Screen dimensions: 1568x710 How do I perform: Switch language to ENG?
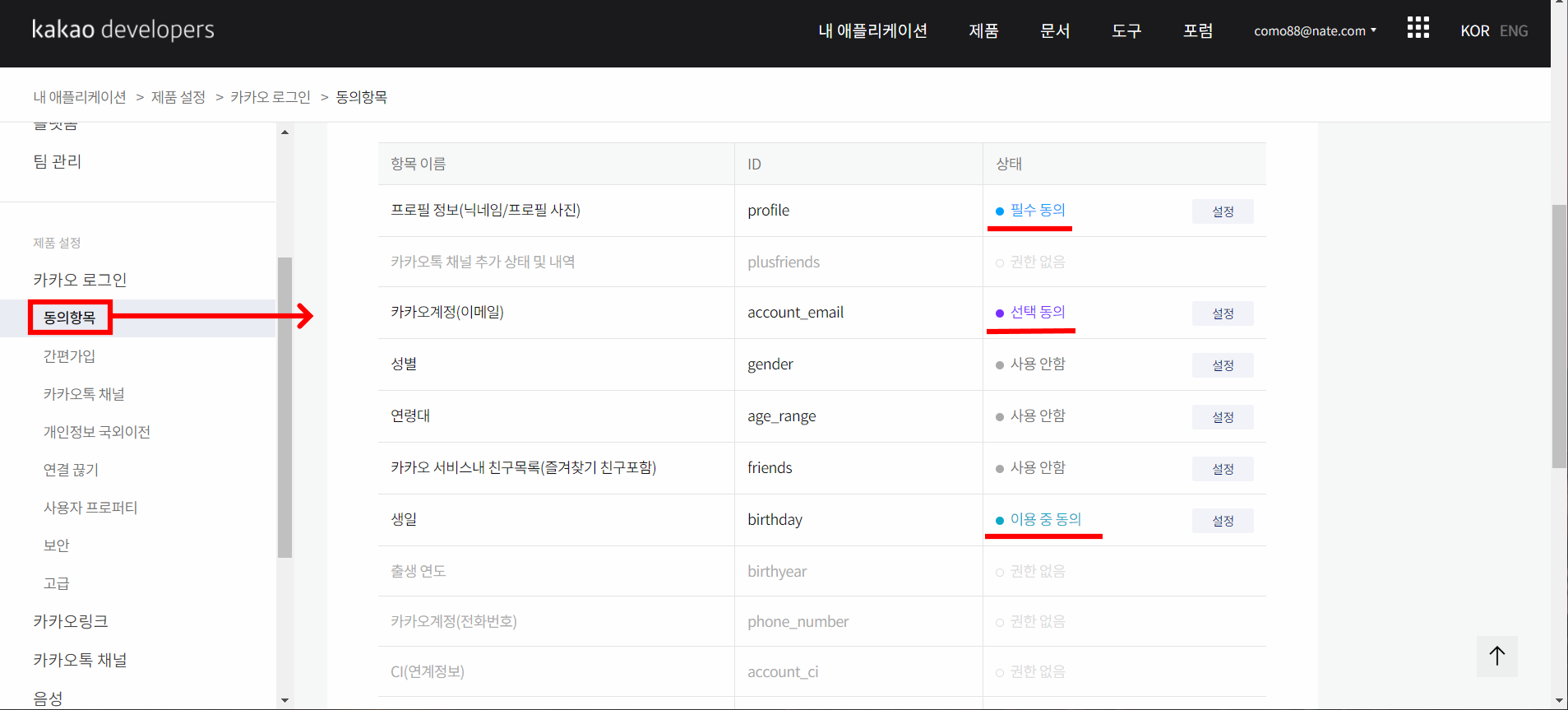point(1514,30)
